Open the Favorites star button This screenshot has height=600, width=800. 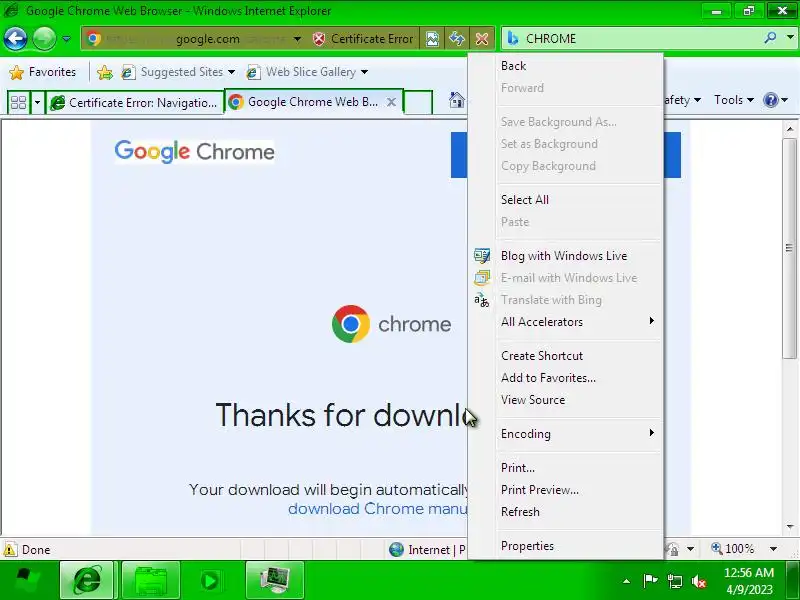click(x=43, y=72)
